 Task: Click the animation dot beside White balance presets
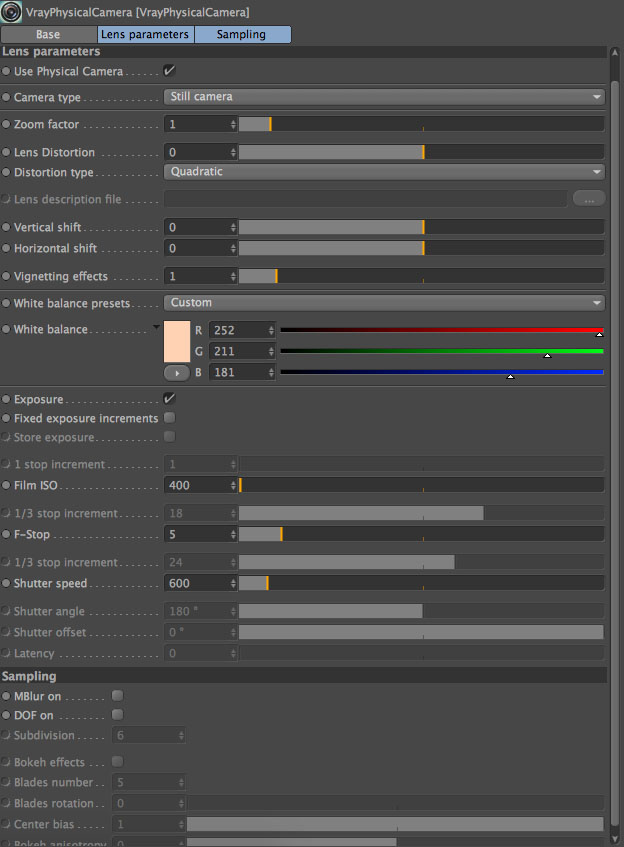pos(6,304)
